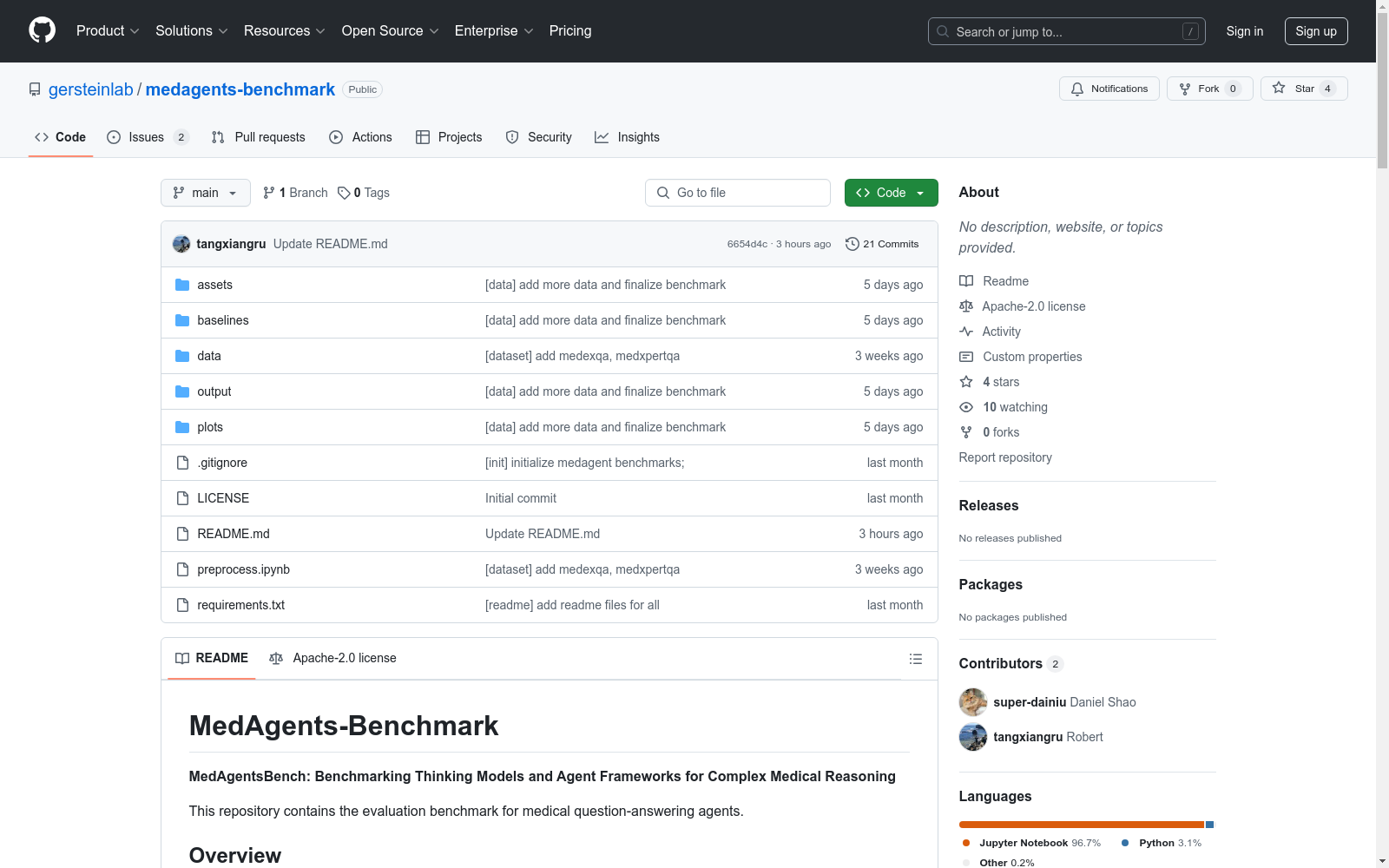The height and width of the screenshot is (868, 1389).
Task: Click the Go to file input
Action: [x=738, y=193]
